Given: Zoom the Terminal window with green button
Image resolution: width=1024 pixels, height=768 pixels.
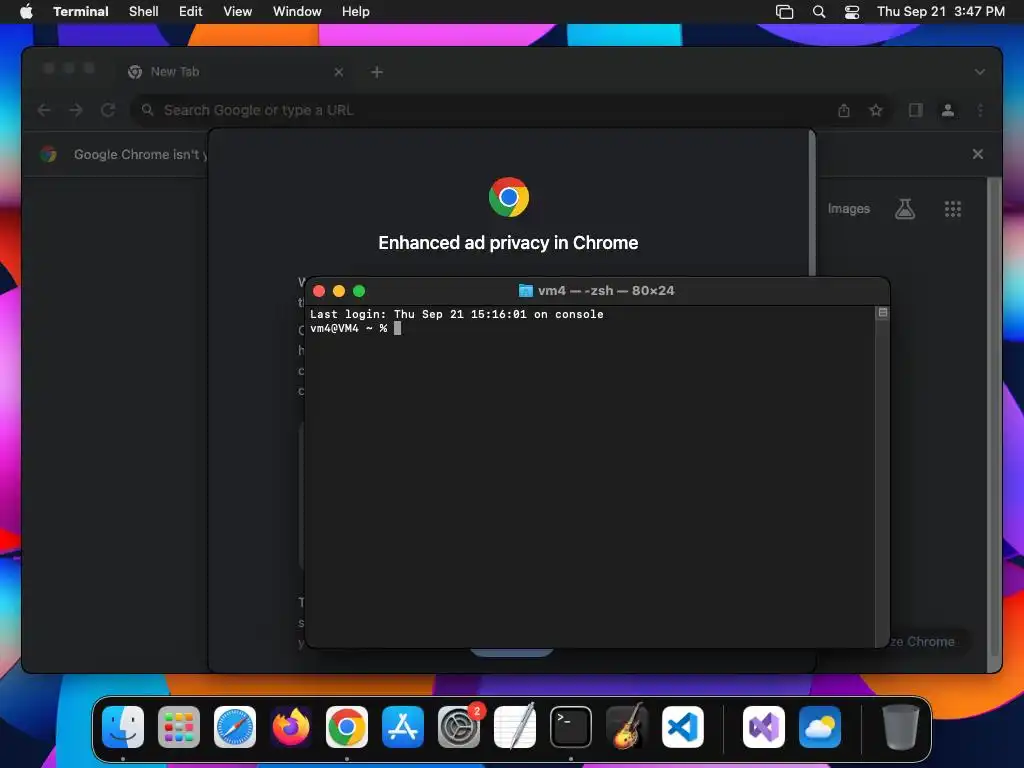Looking at the screenshot, I should coord(359,291).
